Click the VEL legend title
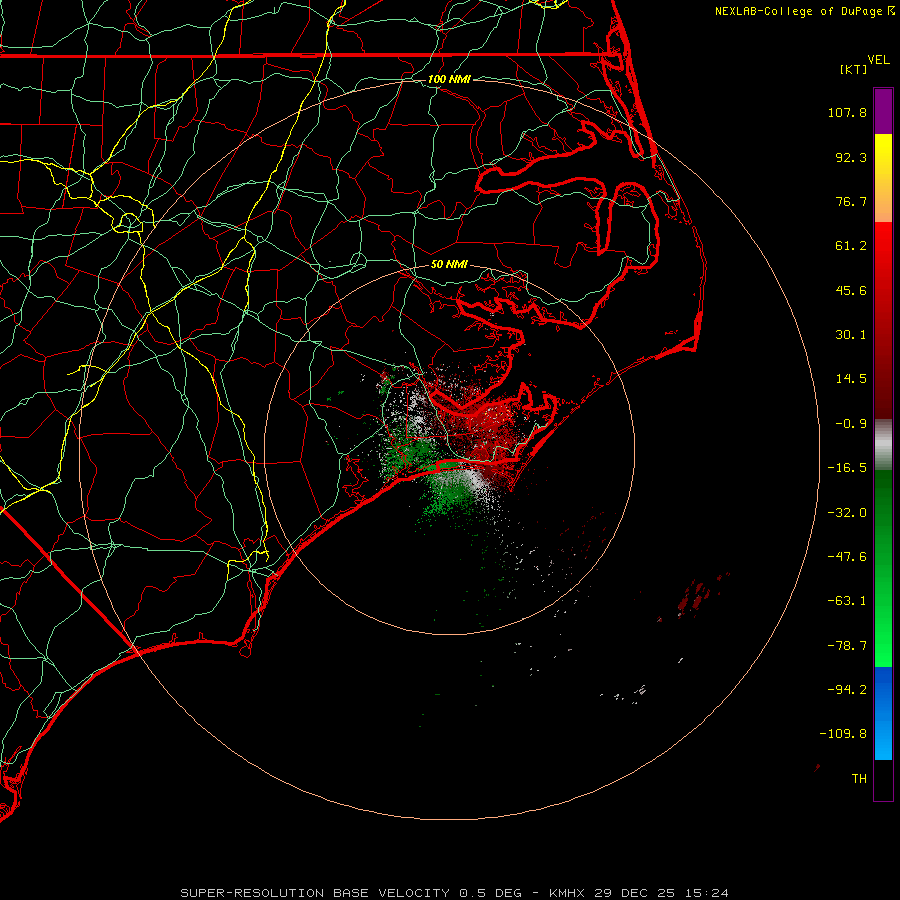This screenshot has height=900, width=900. tap(878, 60)
